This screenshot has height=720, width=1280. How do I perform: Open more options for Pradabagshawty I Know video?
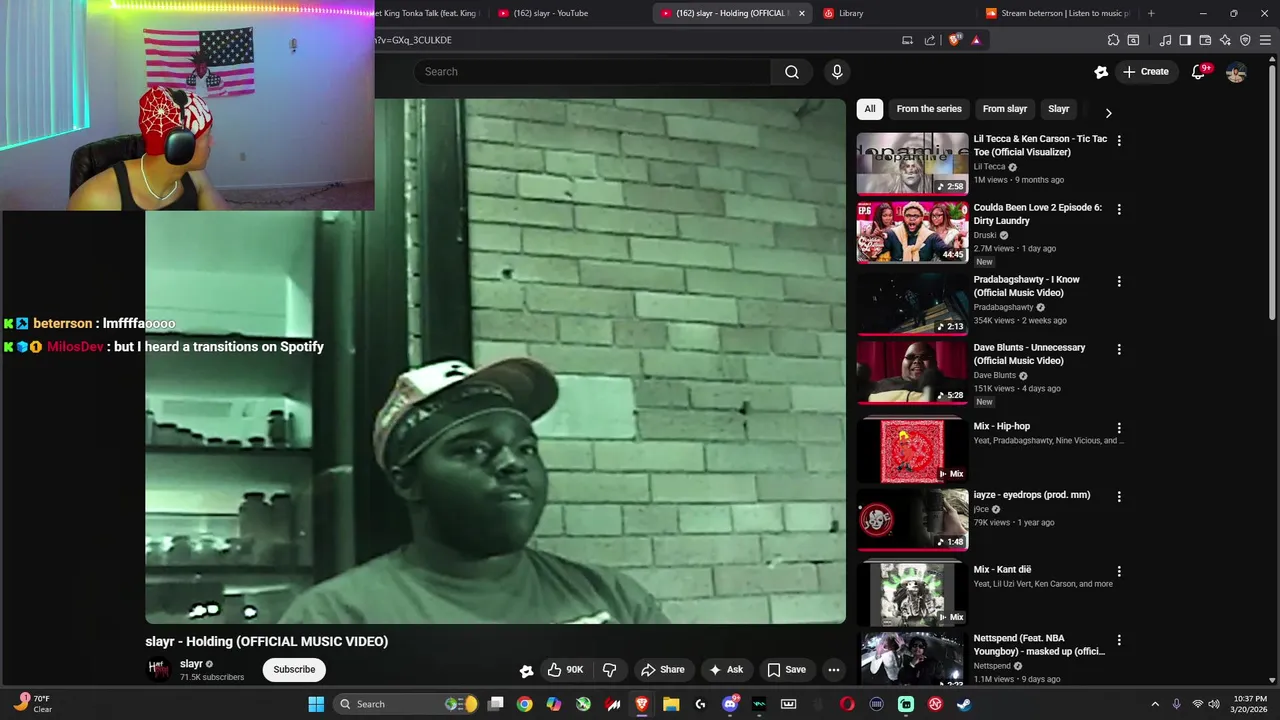coord(1119,281)
